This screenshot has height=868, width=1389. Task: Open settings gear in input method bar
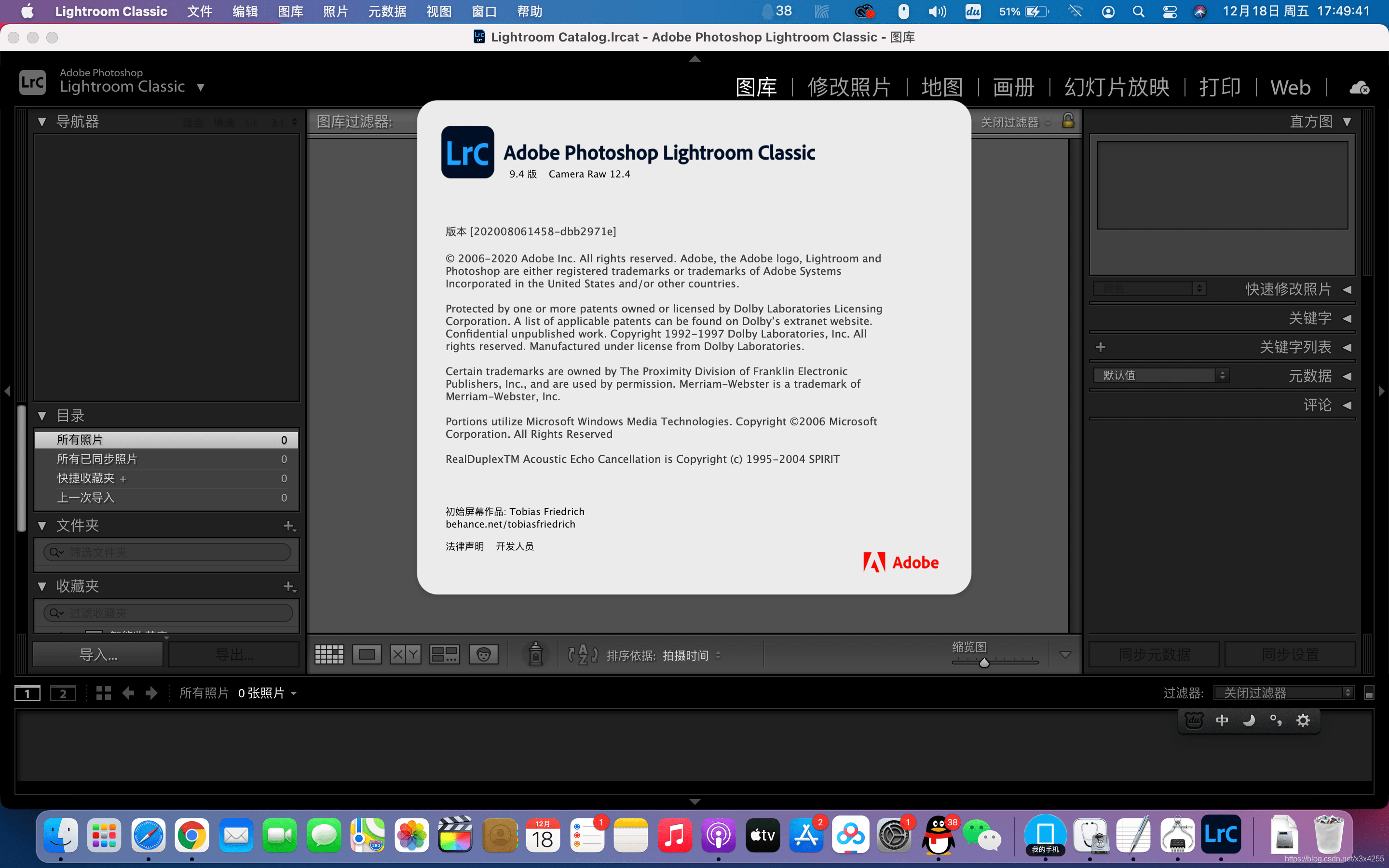(x=1303, y=720)
